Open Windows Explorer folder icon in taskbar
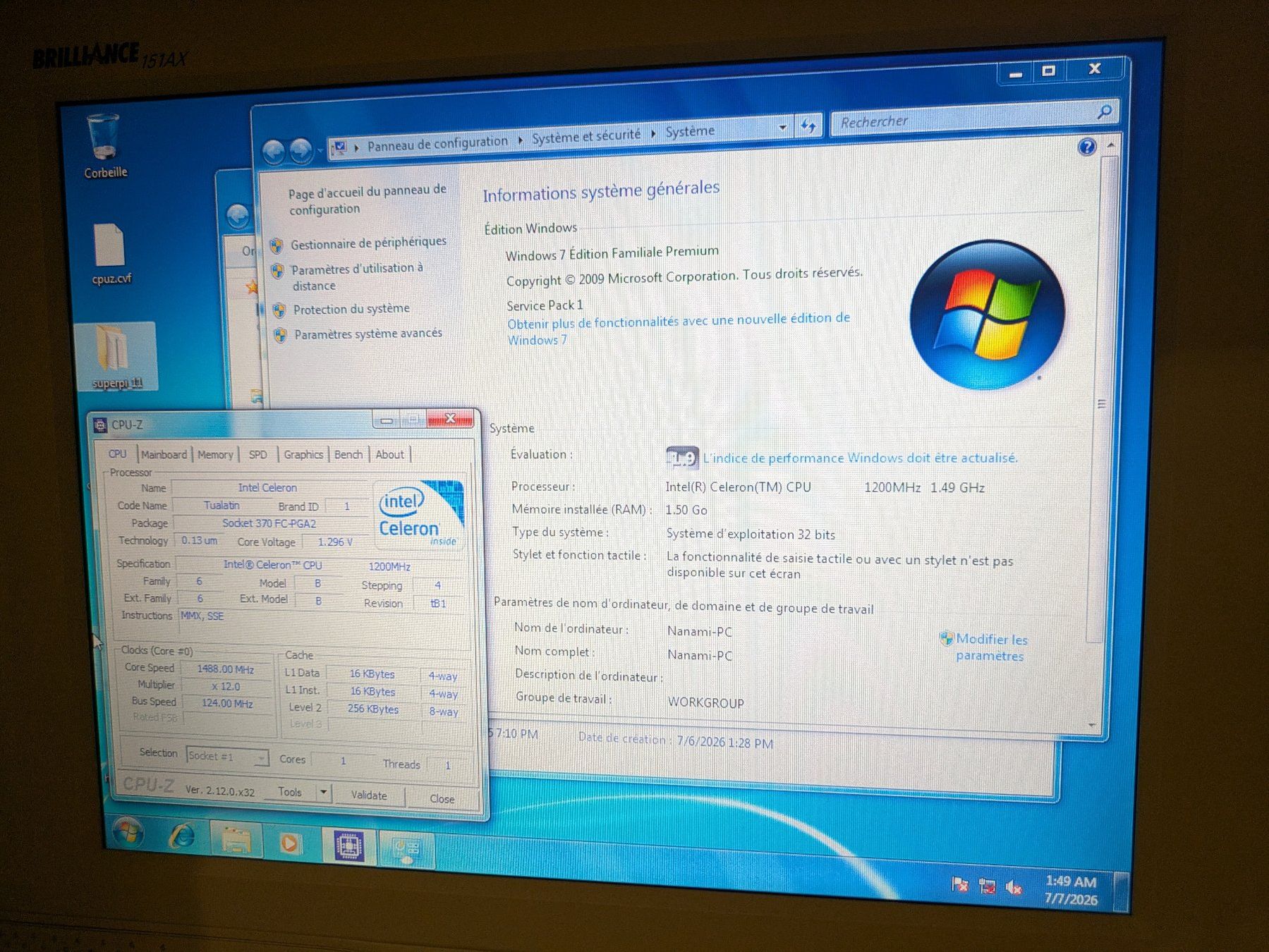1269x952 pixels. [x=236, y=840]
